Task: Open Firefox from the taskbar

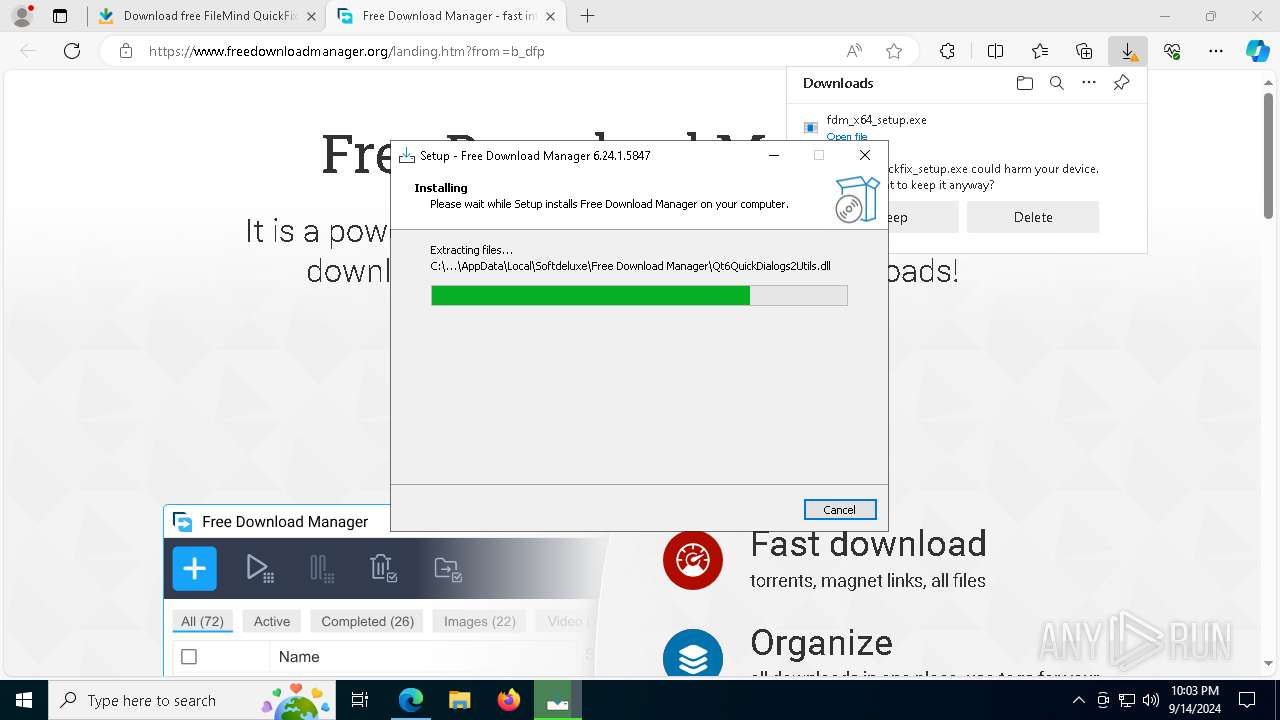Action: point(508,700)
